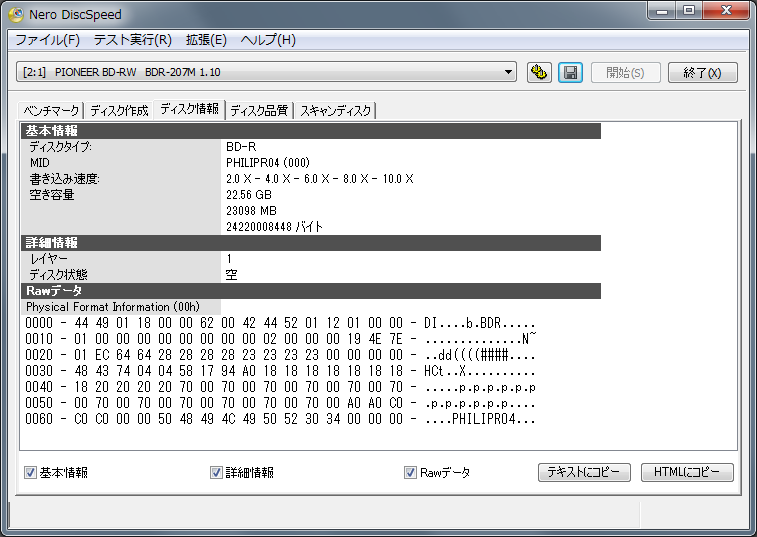
Task: Switch to the ベンチマーク tab
Action: tap(51, 111)
